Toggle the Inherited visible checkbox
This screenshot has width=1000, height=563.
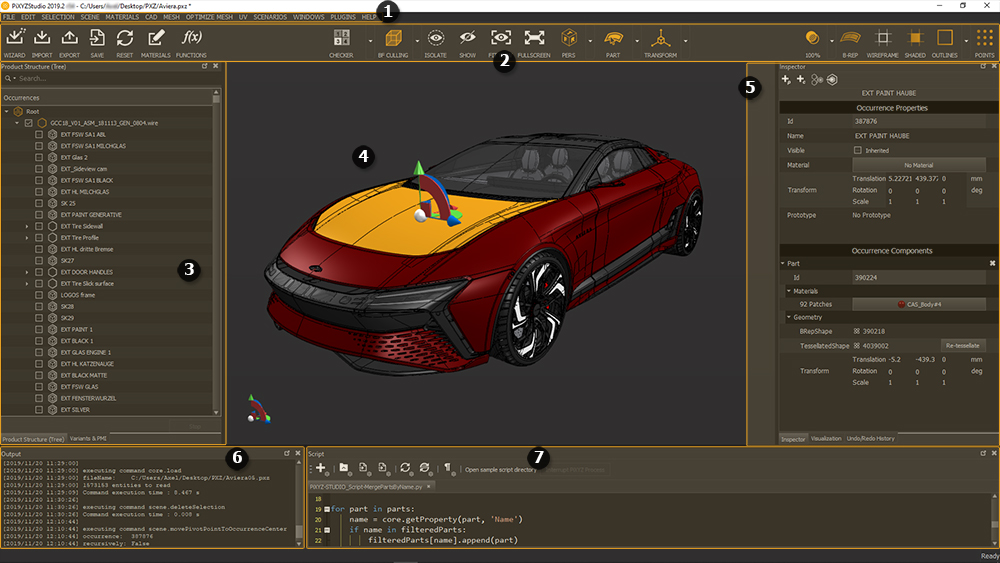pos(857,150)
